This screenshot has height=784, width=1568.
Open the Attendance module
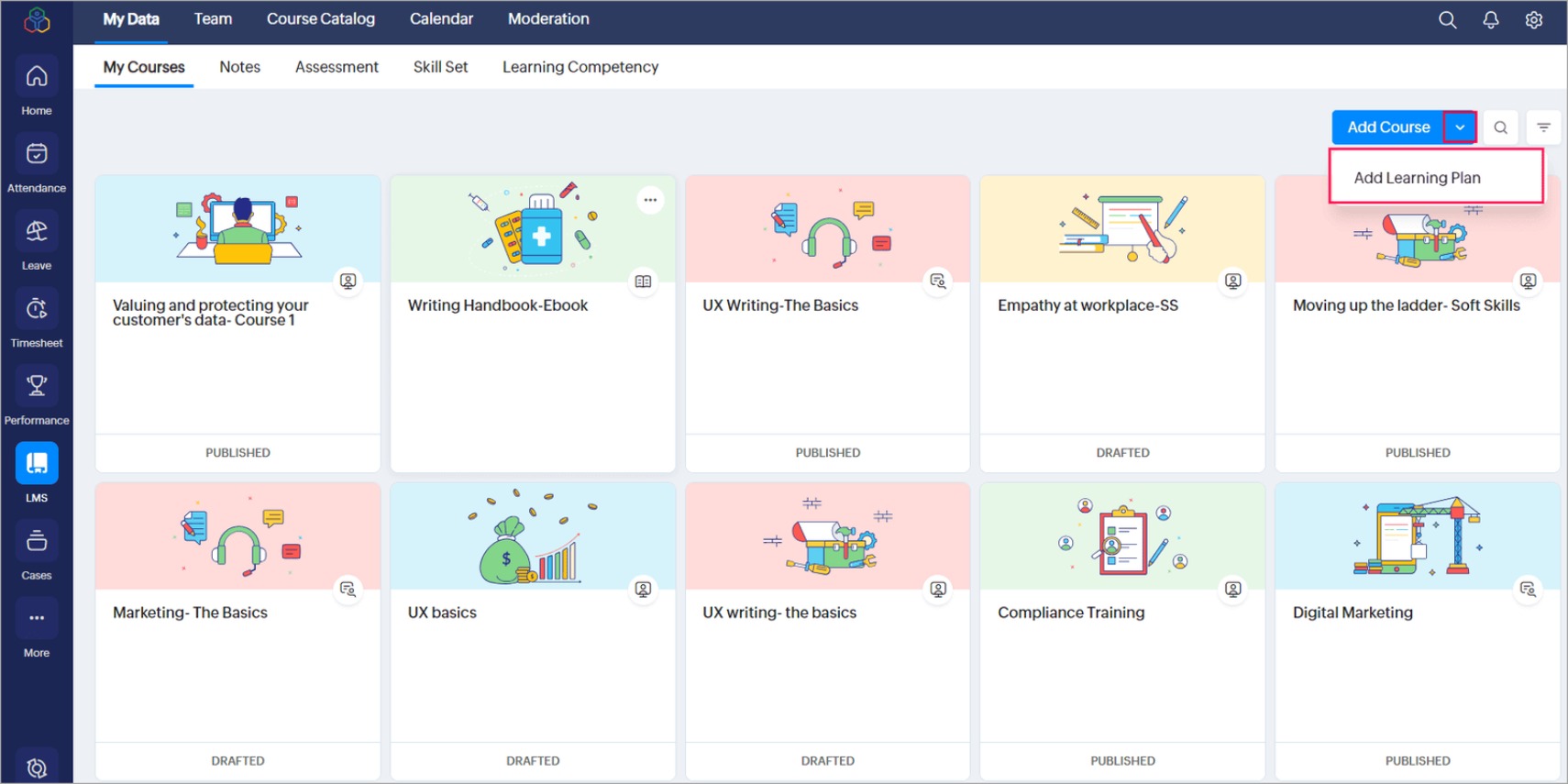[37, 164]
